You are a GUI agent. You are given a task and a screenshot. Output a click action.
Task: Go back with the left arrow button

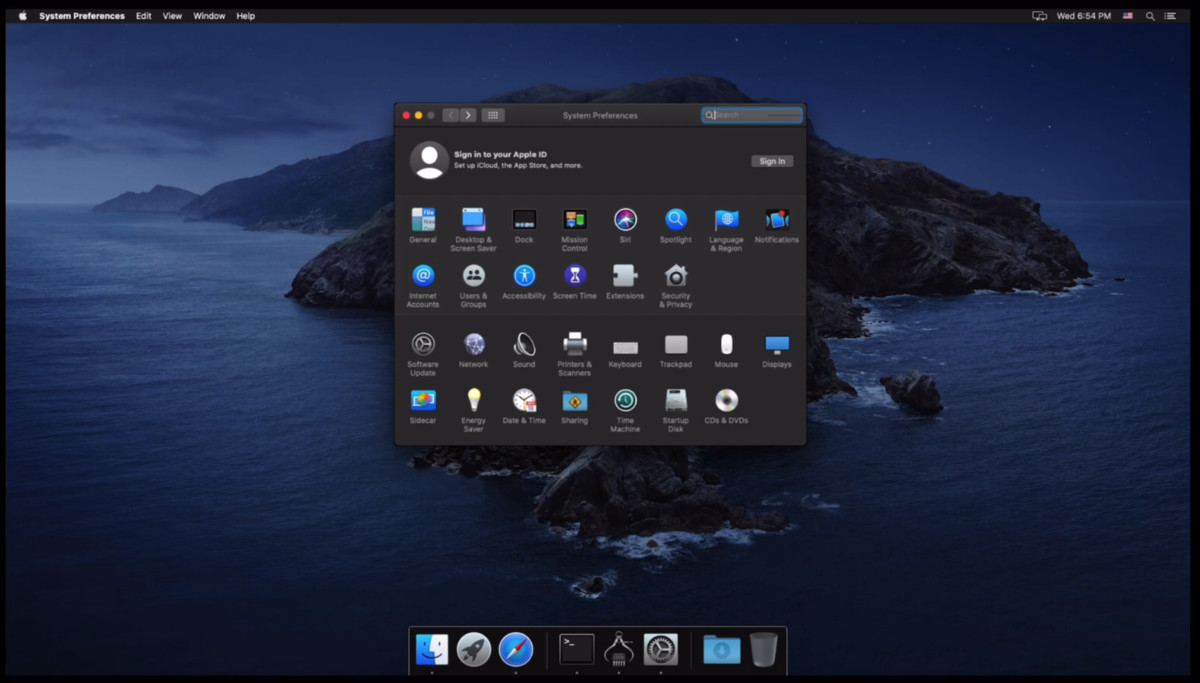451,115
